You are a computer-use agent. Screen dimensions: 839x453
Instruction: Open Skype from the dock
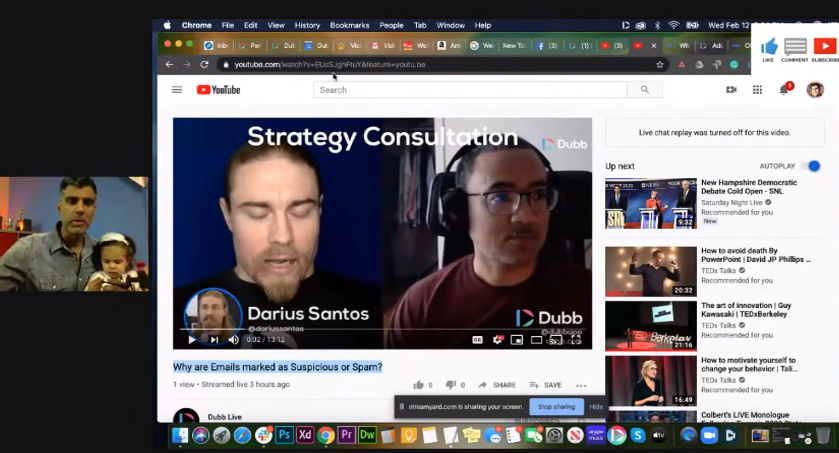(638, 435)
